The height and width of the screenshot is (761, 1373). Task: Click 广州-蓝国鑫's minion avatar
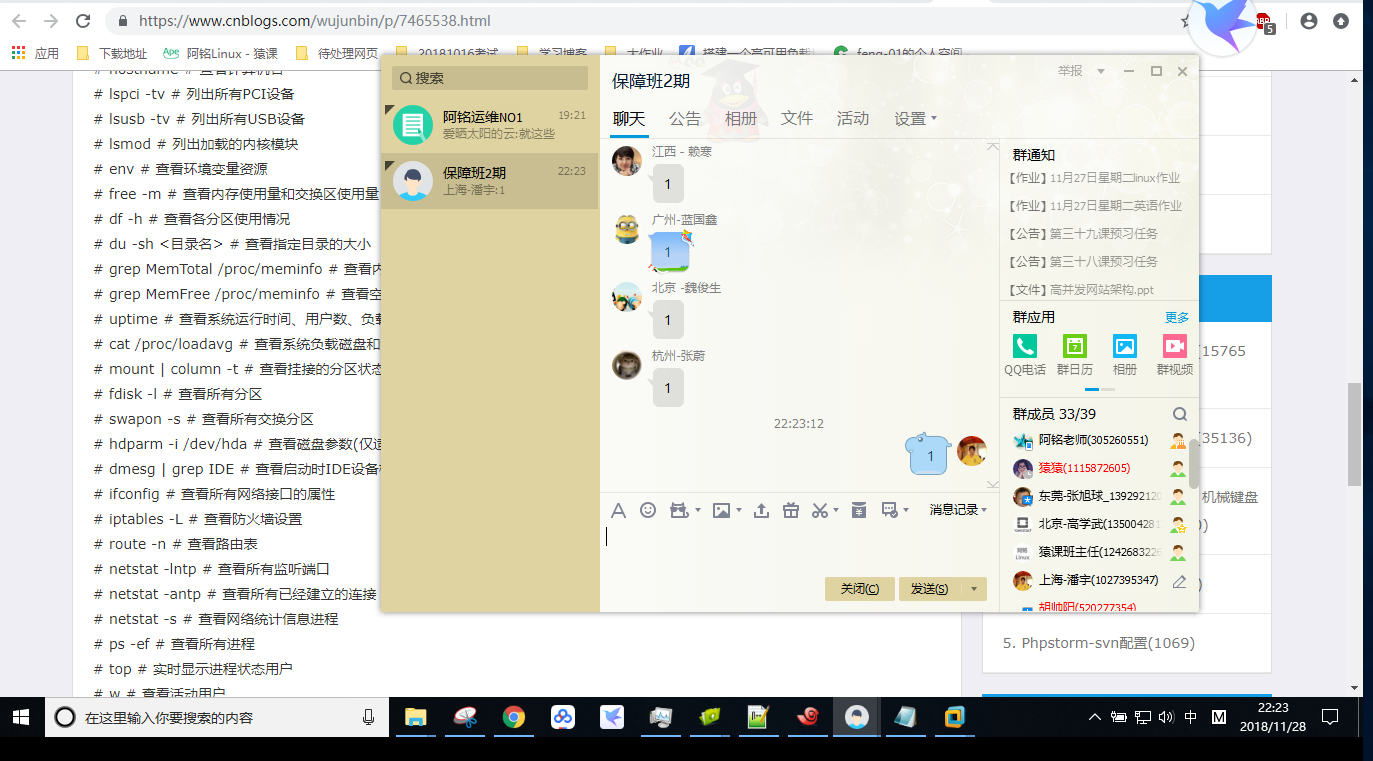627,229
